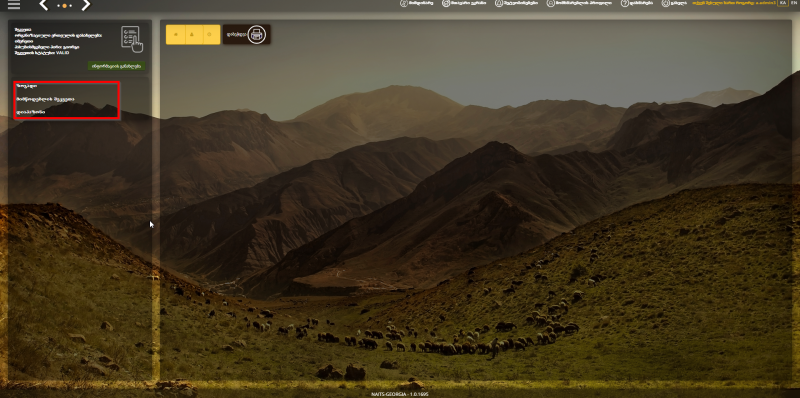Click the yellow a.admin1 username text
Screen dimensions: 800x398
coord(734,3)
